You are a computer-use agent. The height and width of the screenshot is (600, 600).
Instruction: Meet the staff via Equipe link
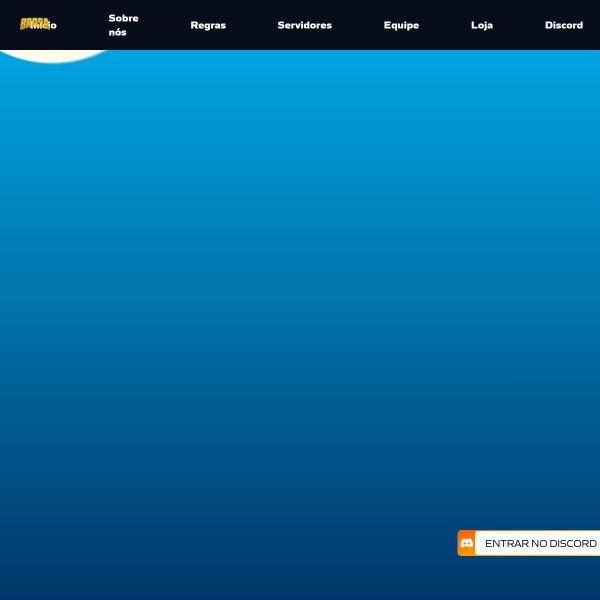(401, 25)
